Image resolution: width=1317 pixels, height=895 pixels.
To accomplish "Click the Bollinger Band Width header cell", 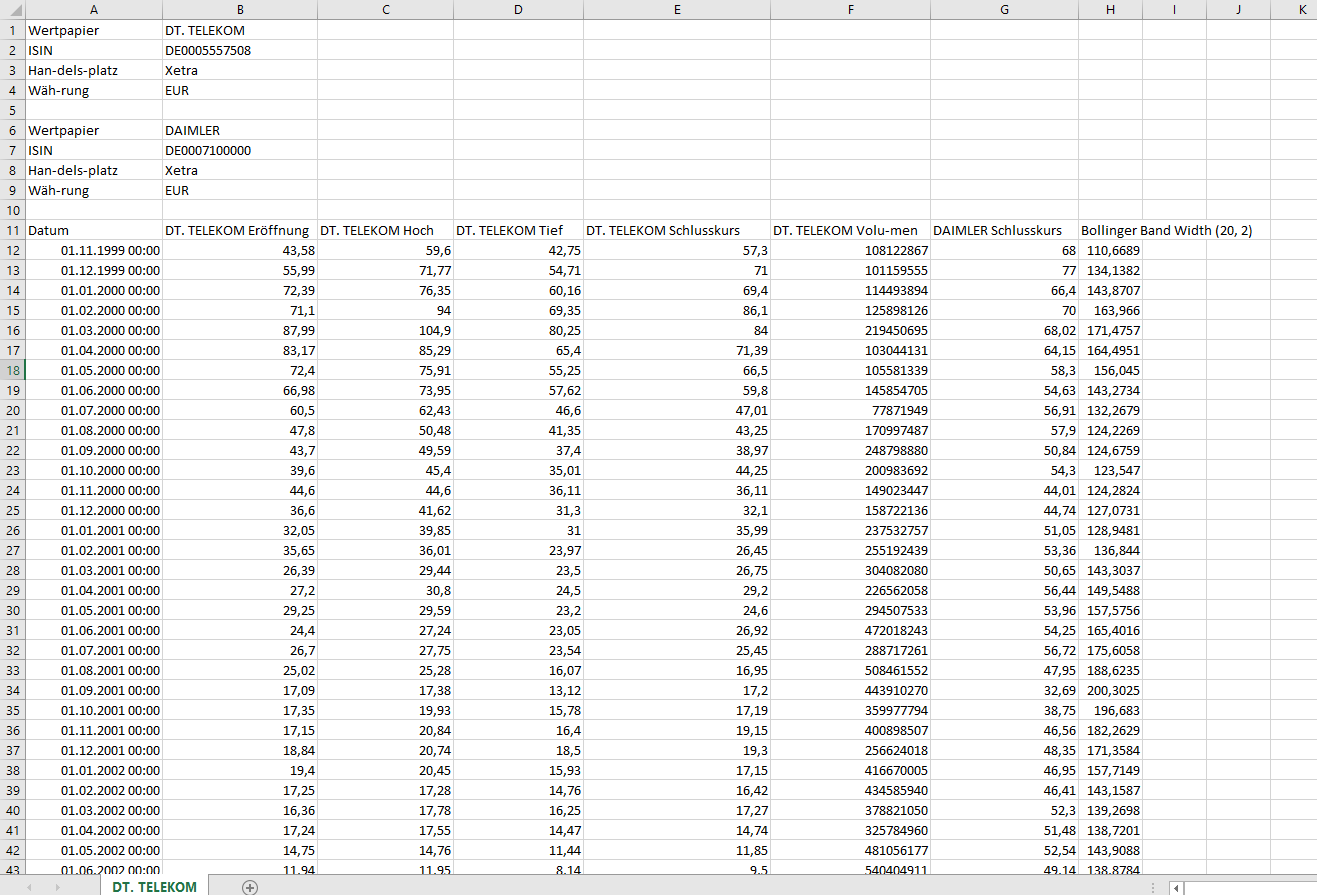I will pos(1110,230).
